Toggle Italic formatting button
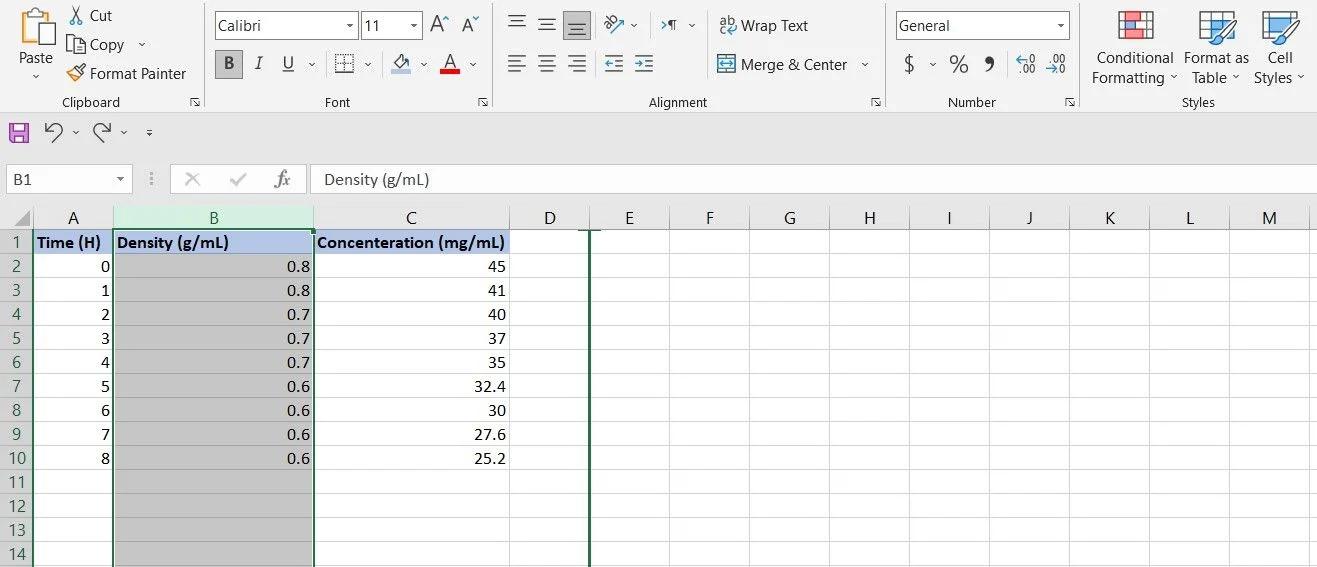 tap(258, 64)
